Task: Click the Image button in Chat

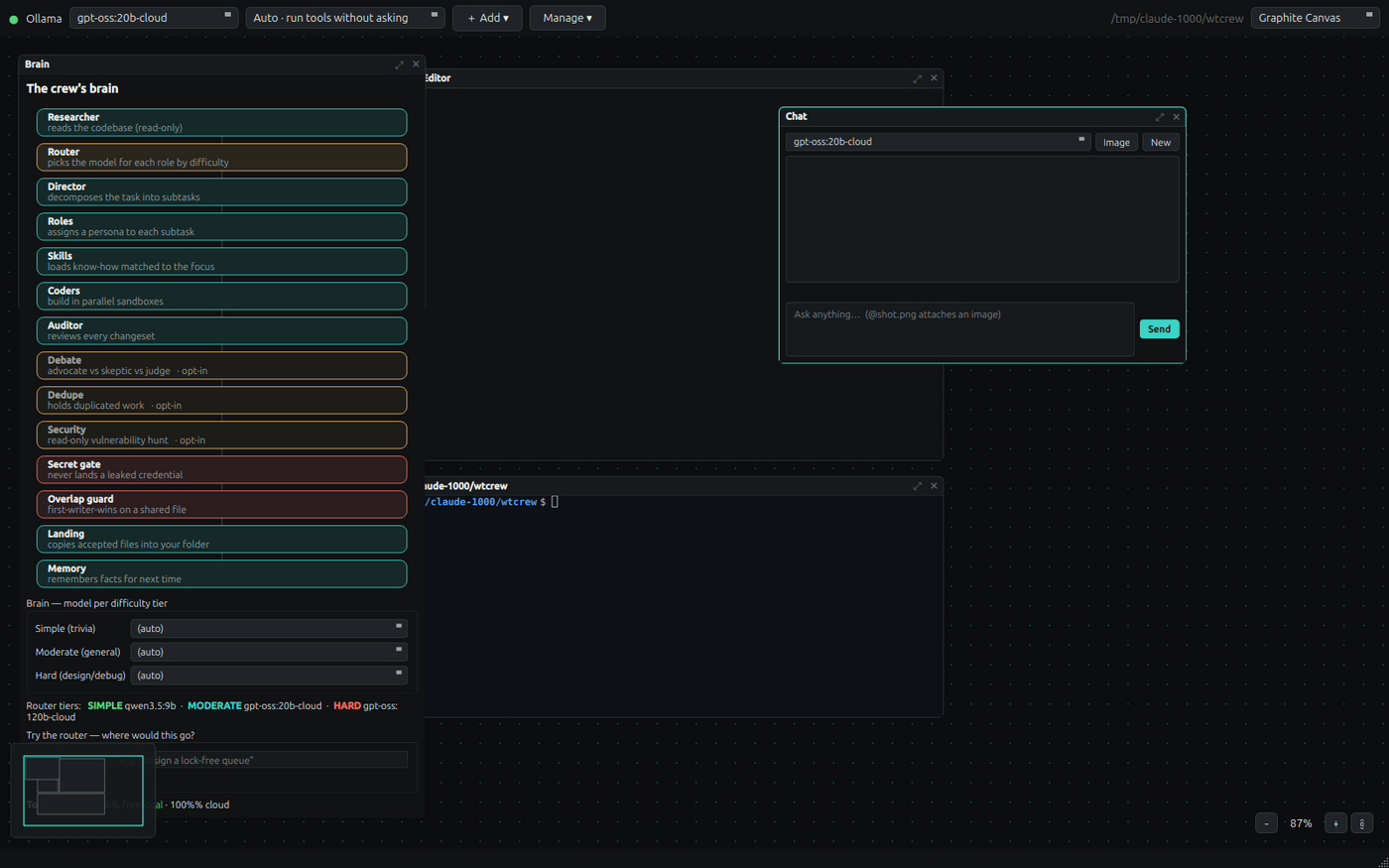Action: [x=1116, y=142]
